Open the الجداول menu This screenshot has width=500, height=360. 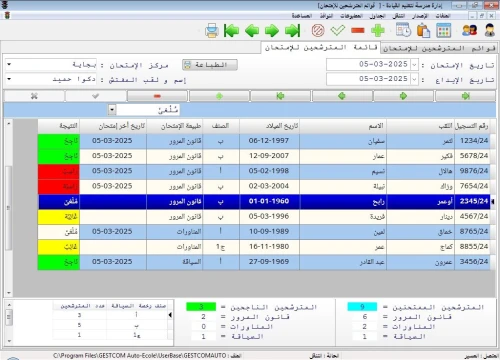coord(377,16)
